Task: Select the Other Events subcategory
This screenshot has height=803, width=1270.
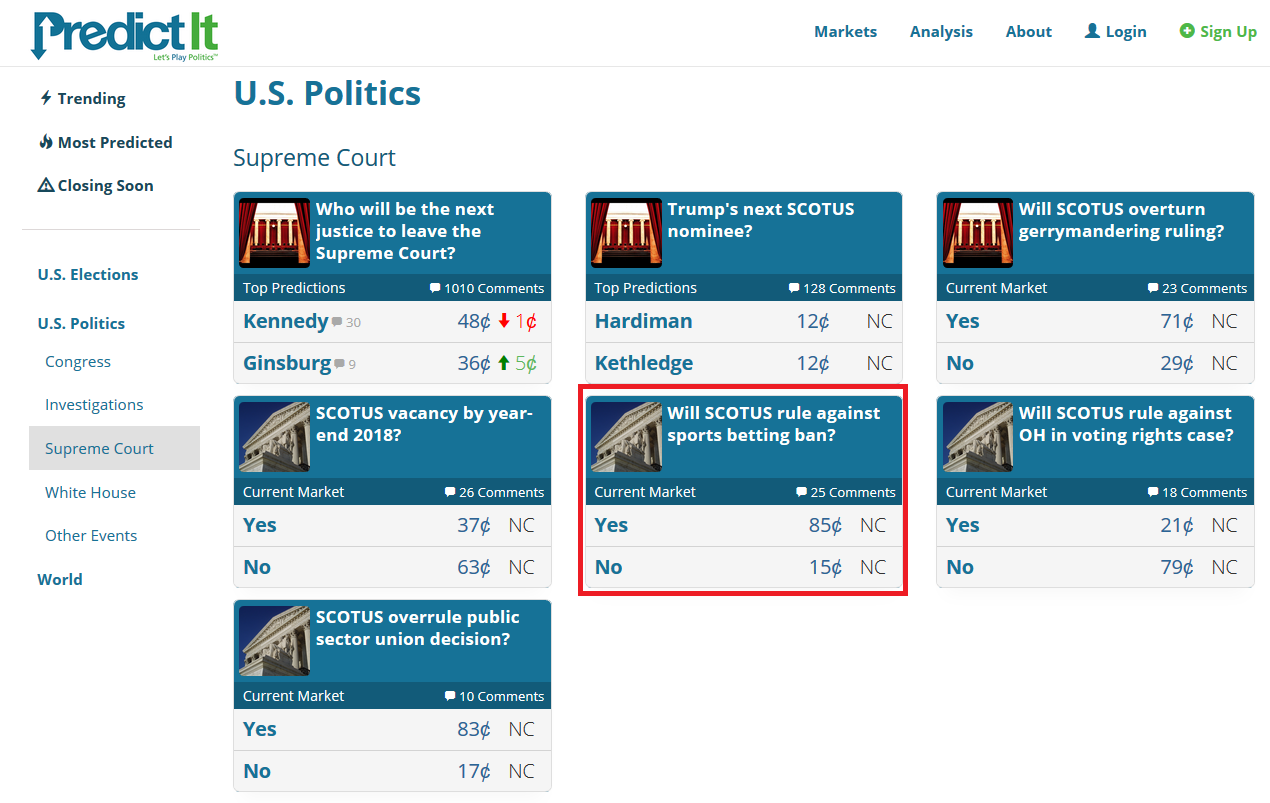Action: click(x=91, y=535)
